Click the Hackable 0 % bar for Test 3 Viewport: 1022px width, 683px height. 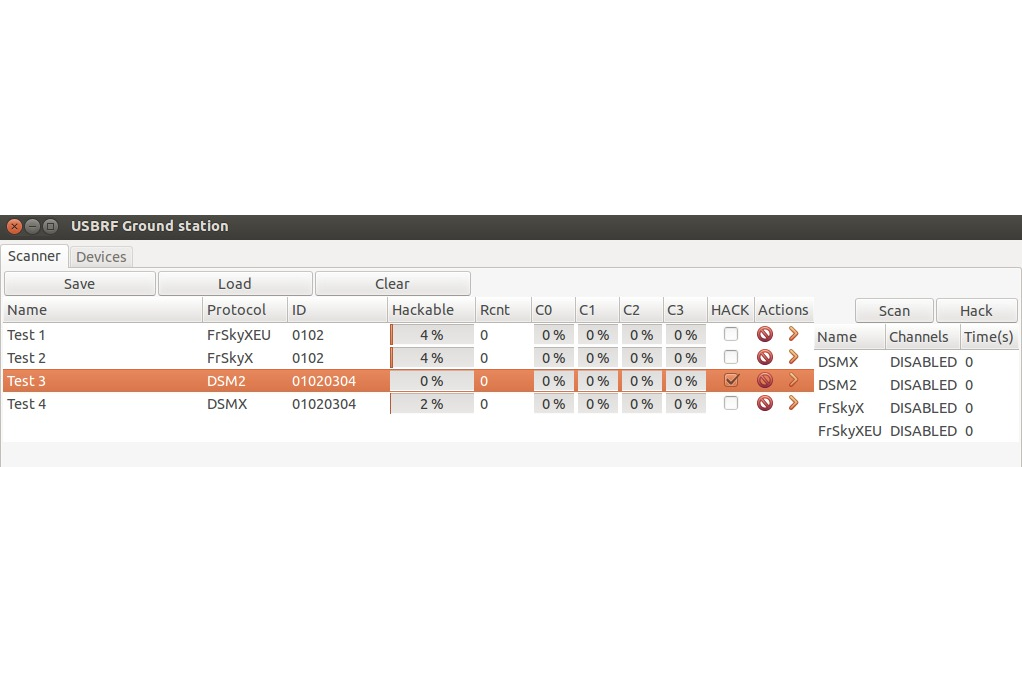coord(432,381)
